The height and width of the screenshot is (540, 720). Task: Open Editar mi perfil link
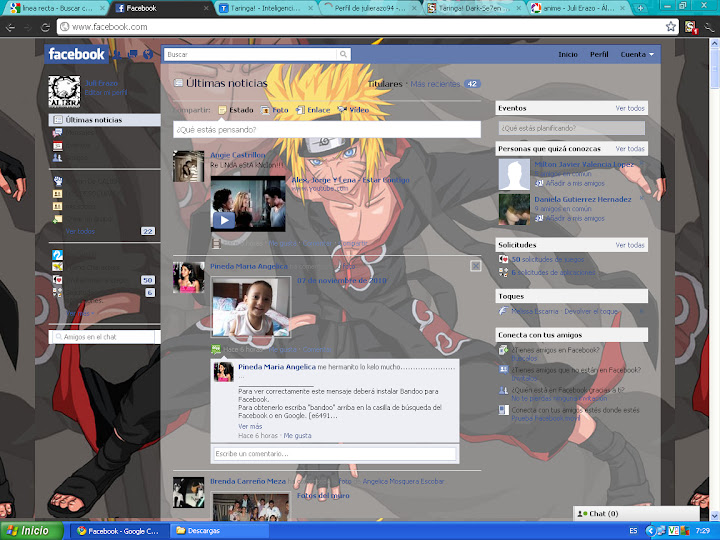[106, 92]
